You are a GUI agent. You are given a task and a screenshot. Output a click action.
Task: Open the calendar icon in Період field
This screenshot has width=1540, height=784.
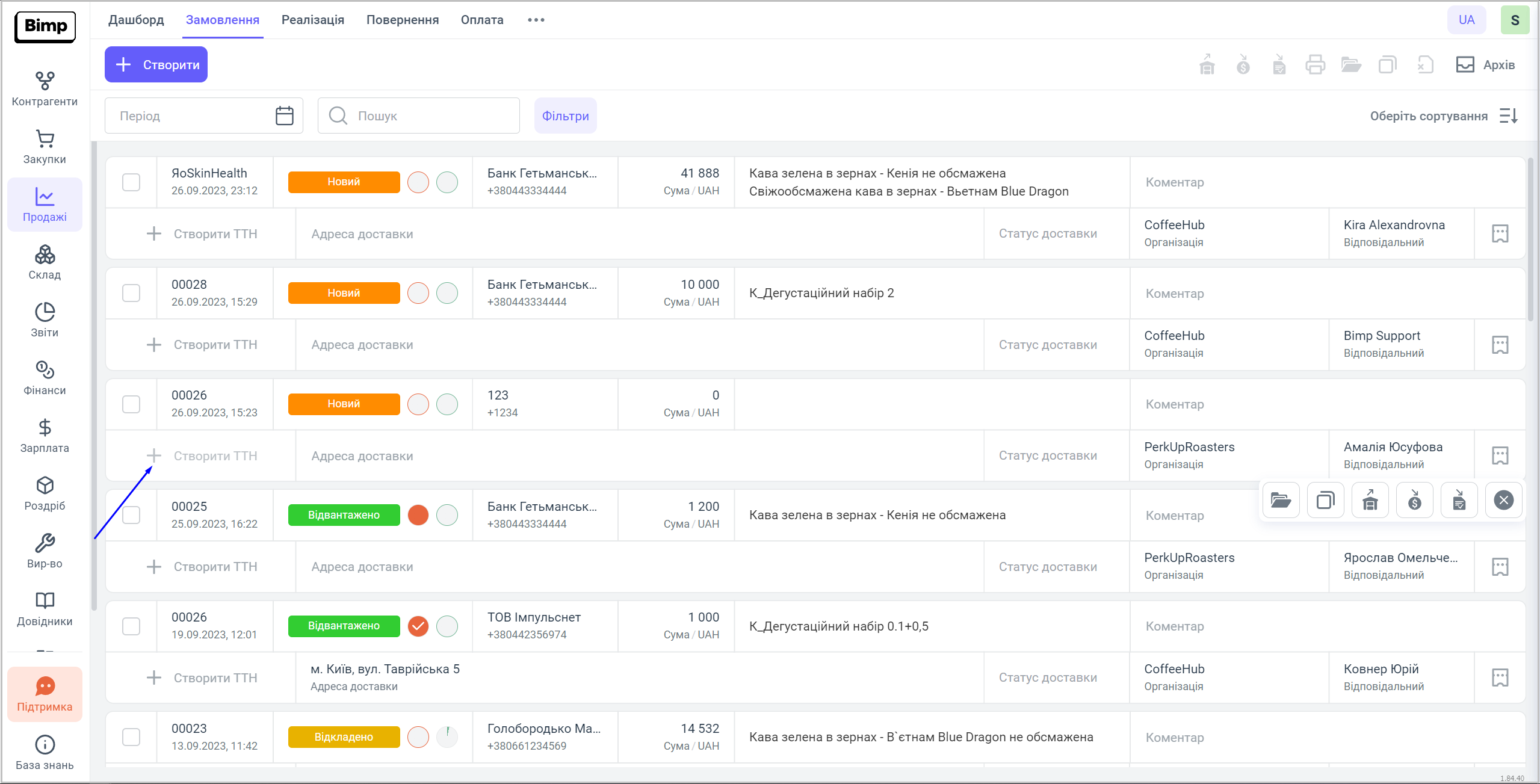(284, 116)
